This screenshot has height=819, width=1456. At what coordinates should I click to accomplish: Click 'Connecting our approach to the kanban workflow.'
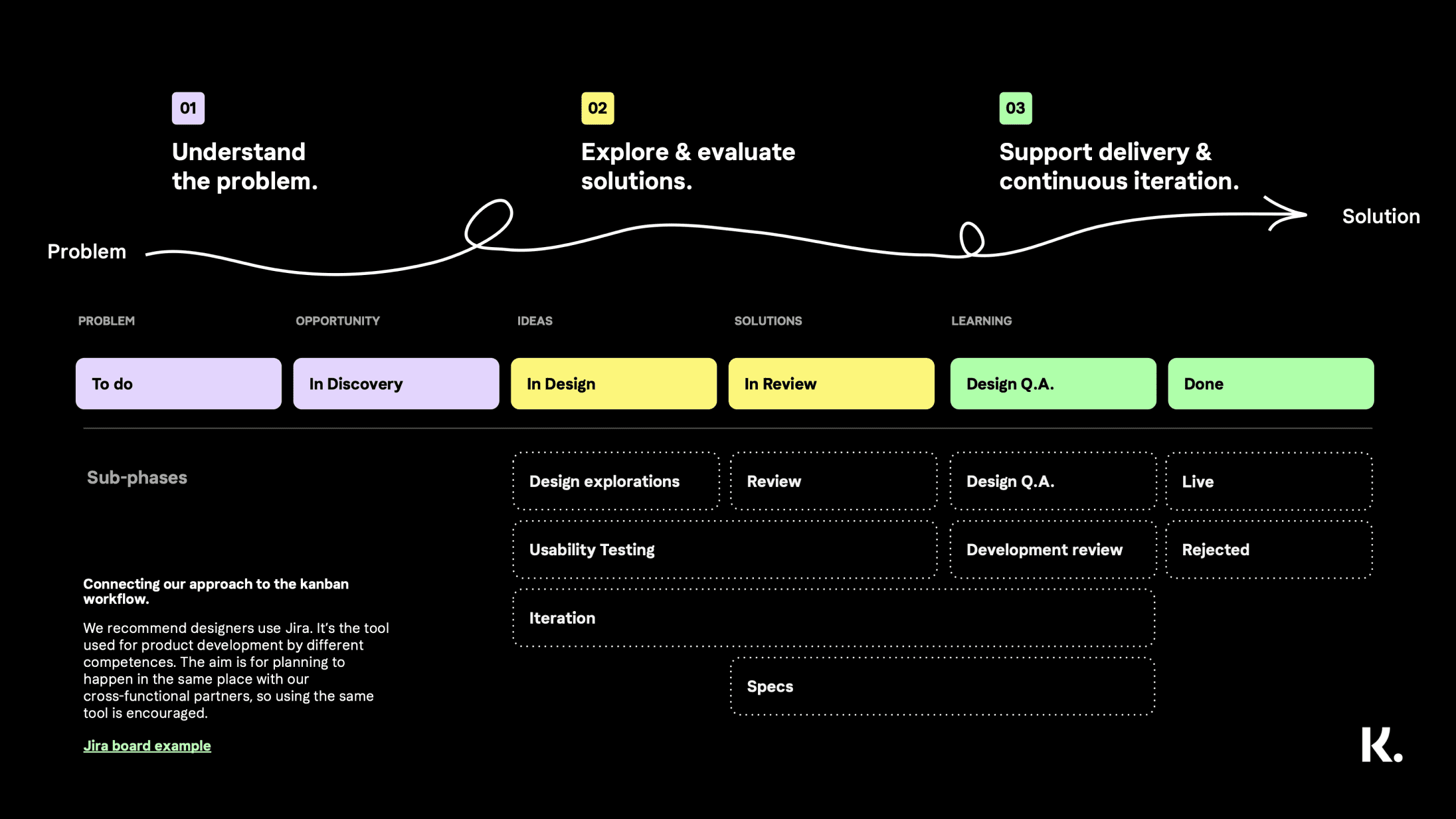click(x=216, y=591)
